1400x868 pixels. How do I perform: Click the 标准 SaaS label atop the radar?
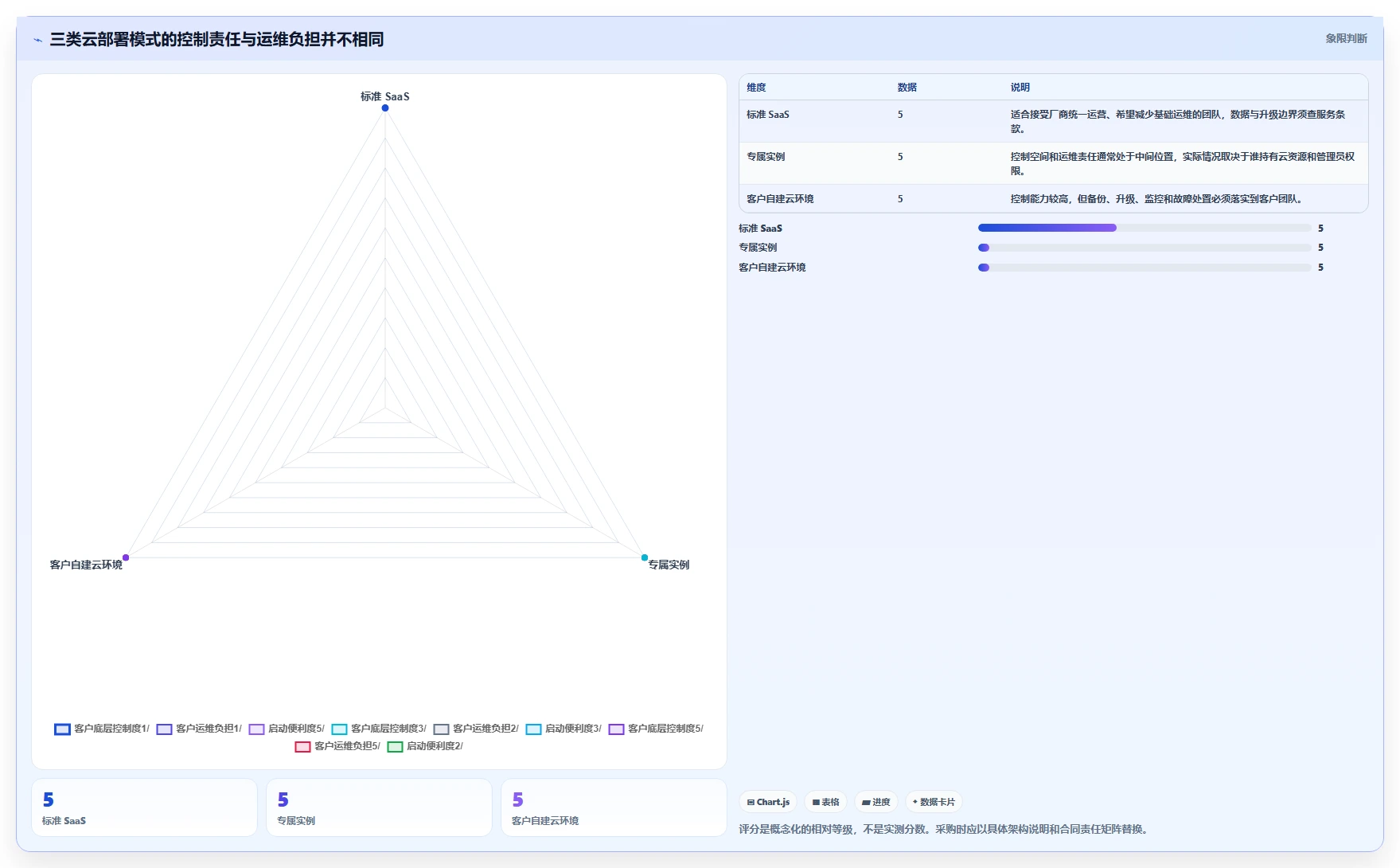385,96
